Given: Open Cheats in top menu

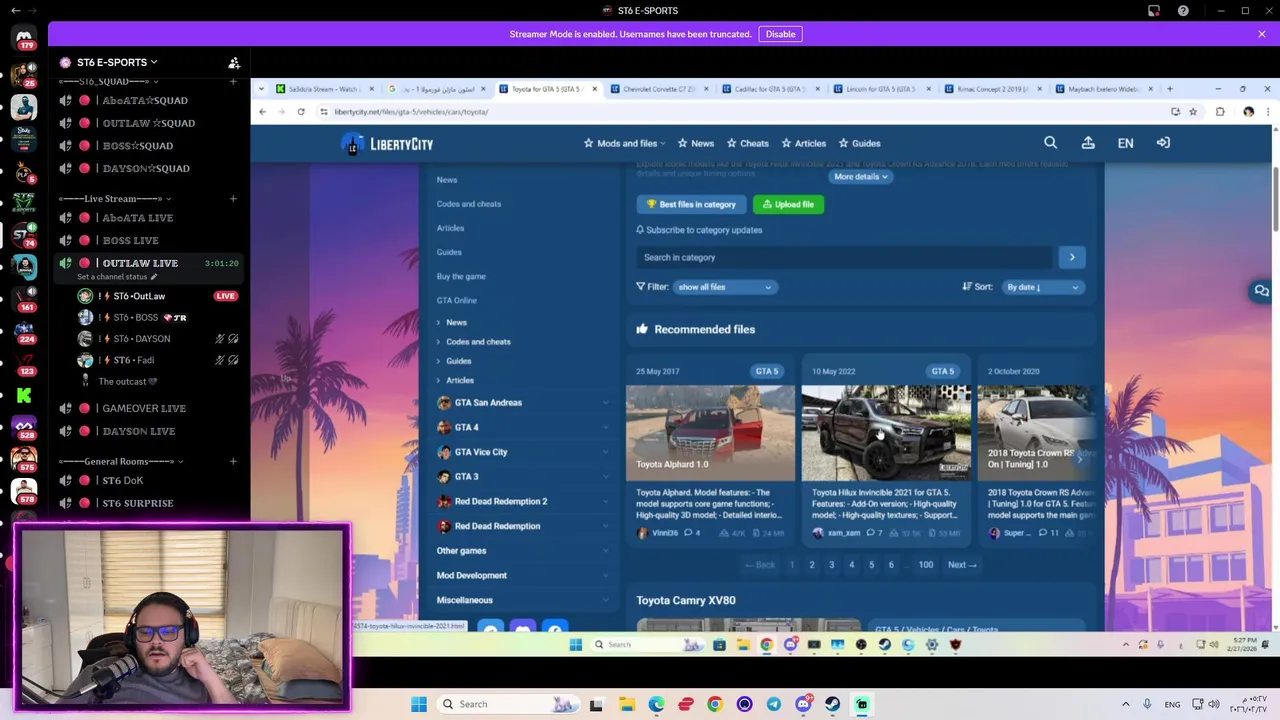Looking at the screenshot, I should coord(748,143).
